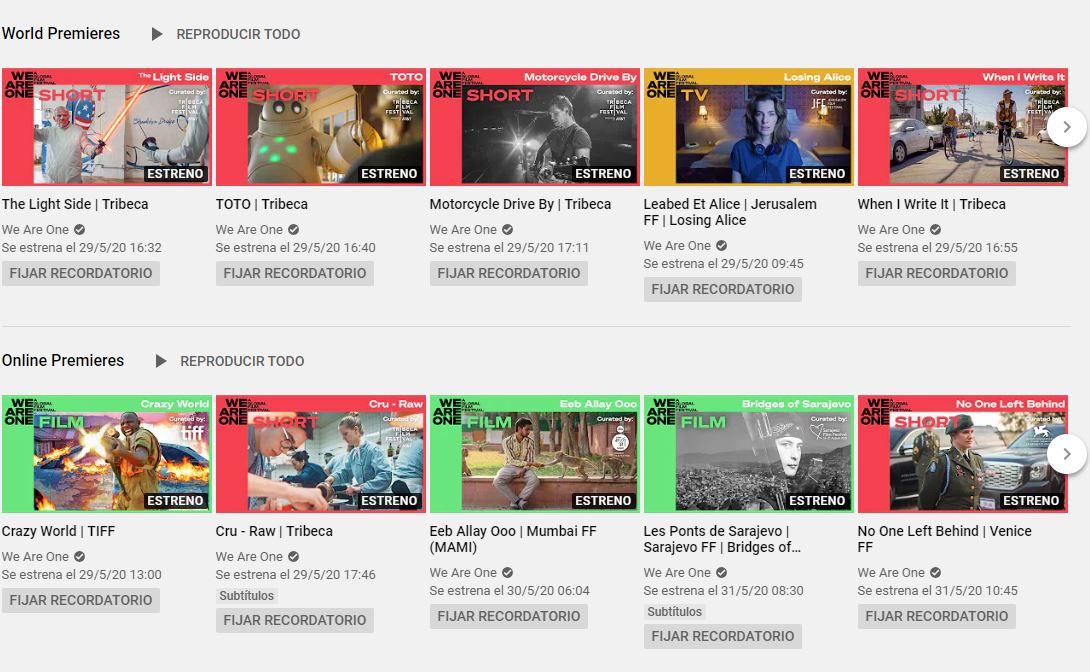Click next arrow in Online Premieres row
The image size is (1090, 672).
point(1066,454)
